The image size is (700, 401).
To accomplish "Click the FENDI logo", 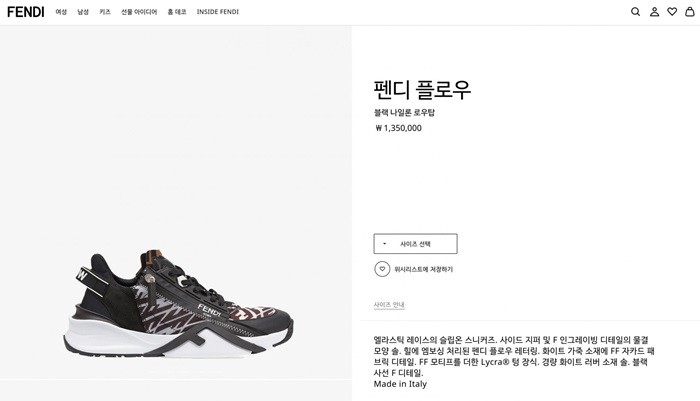I will (26, 12).
